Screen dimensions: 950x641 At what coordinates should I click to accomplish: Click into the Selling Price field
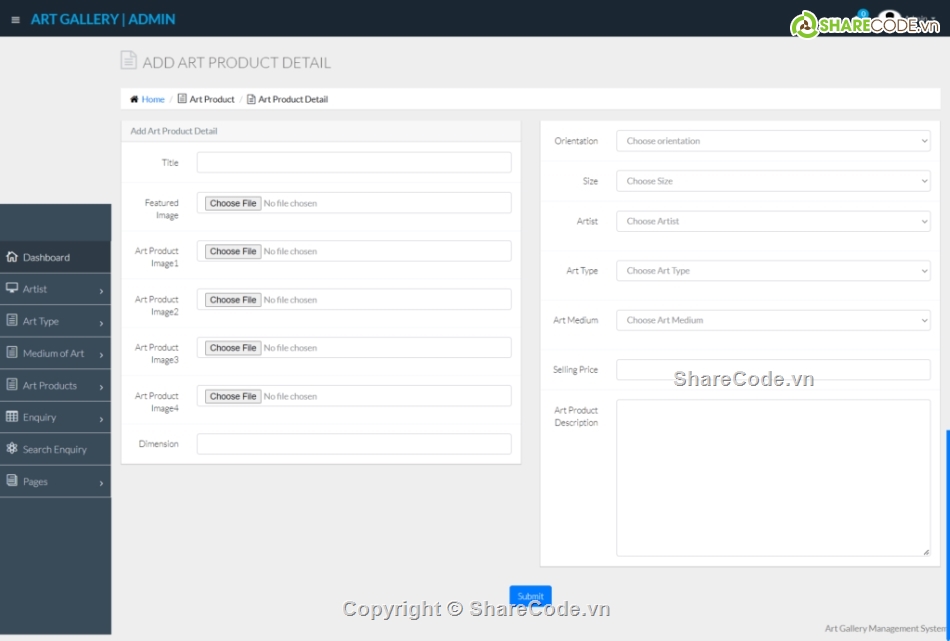point(773,370)
